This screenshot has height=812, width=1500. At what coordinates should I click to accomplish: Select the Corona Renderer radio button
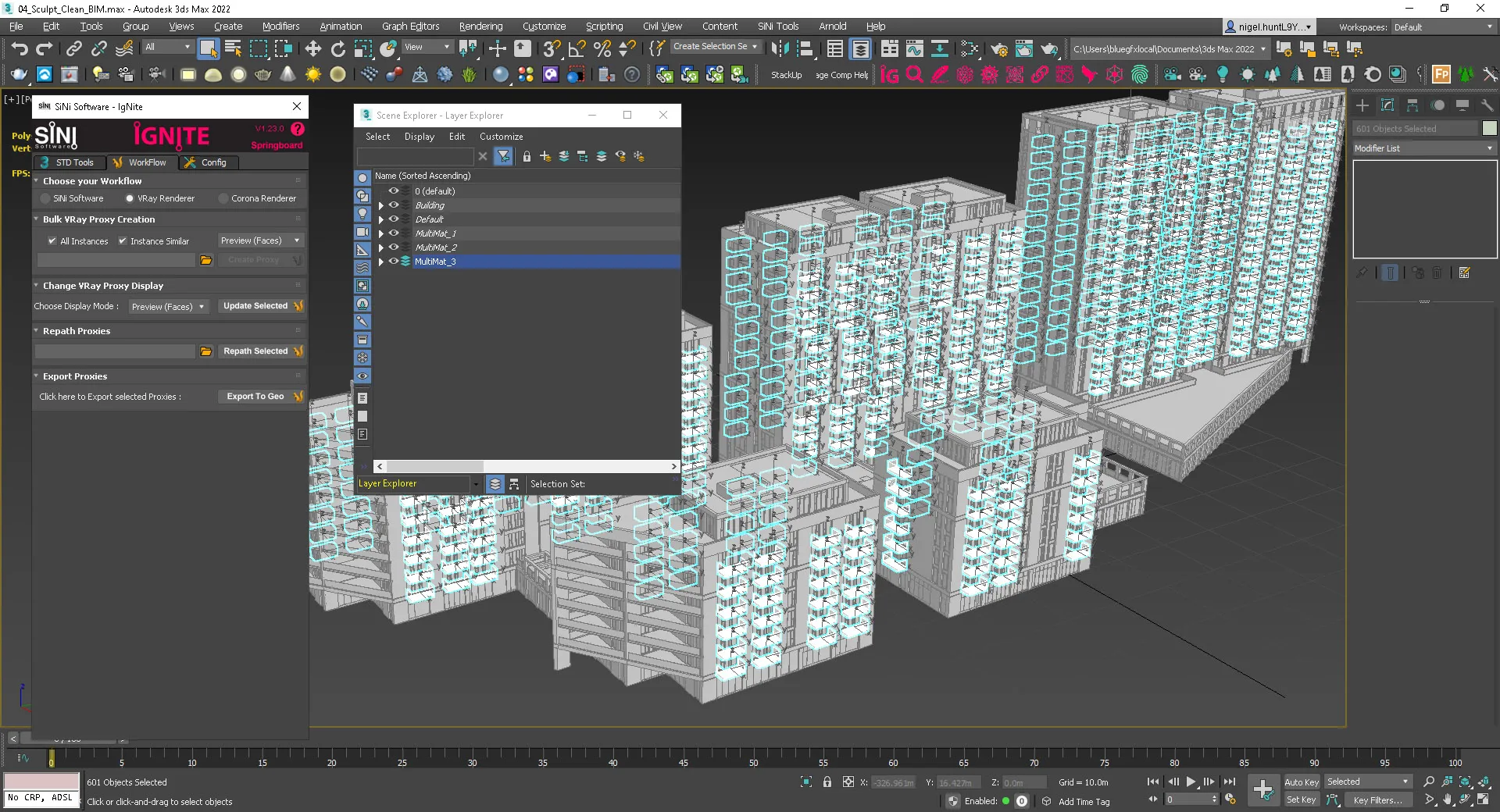(223, 198)
